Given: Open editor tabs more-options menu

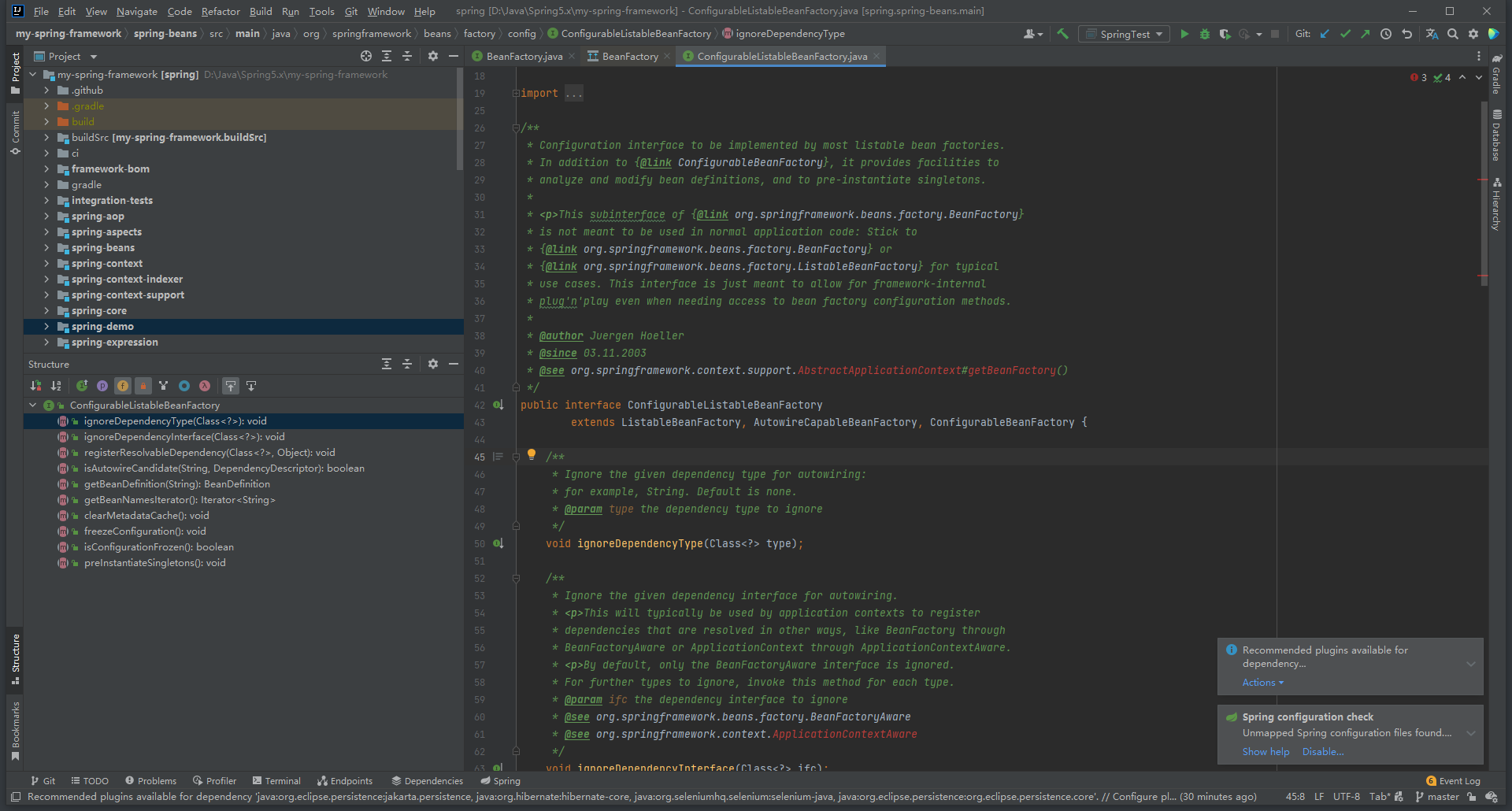Looking at the screenshot, I should pos(1478,56).
